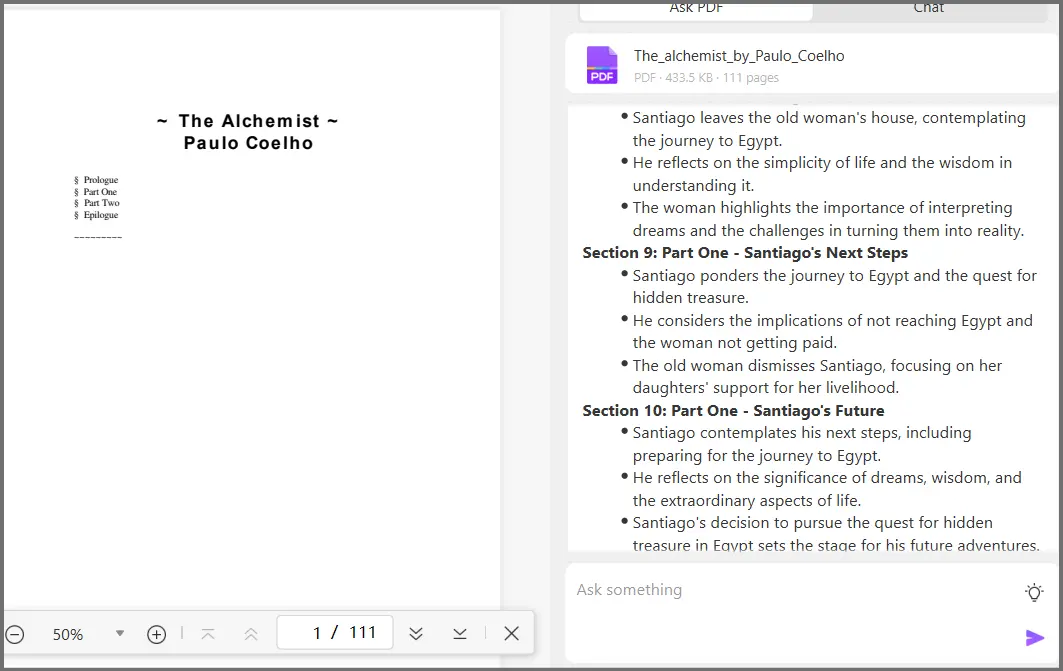Open the zoom percentage dropdown
The image size is (1063, 671).
[x=119, y=633]
